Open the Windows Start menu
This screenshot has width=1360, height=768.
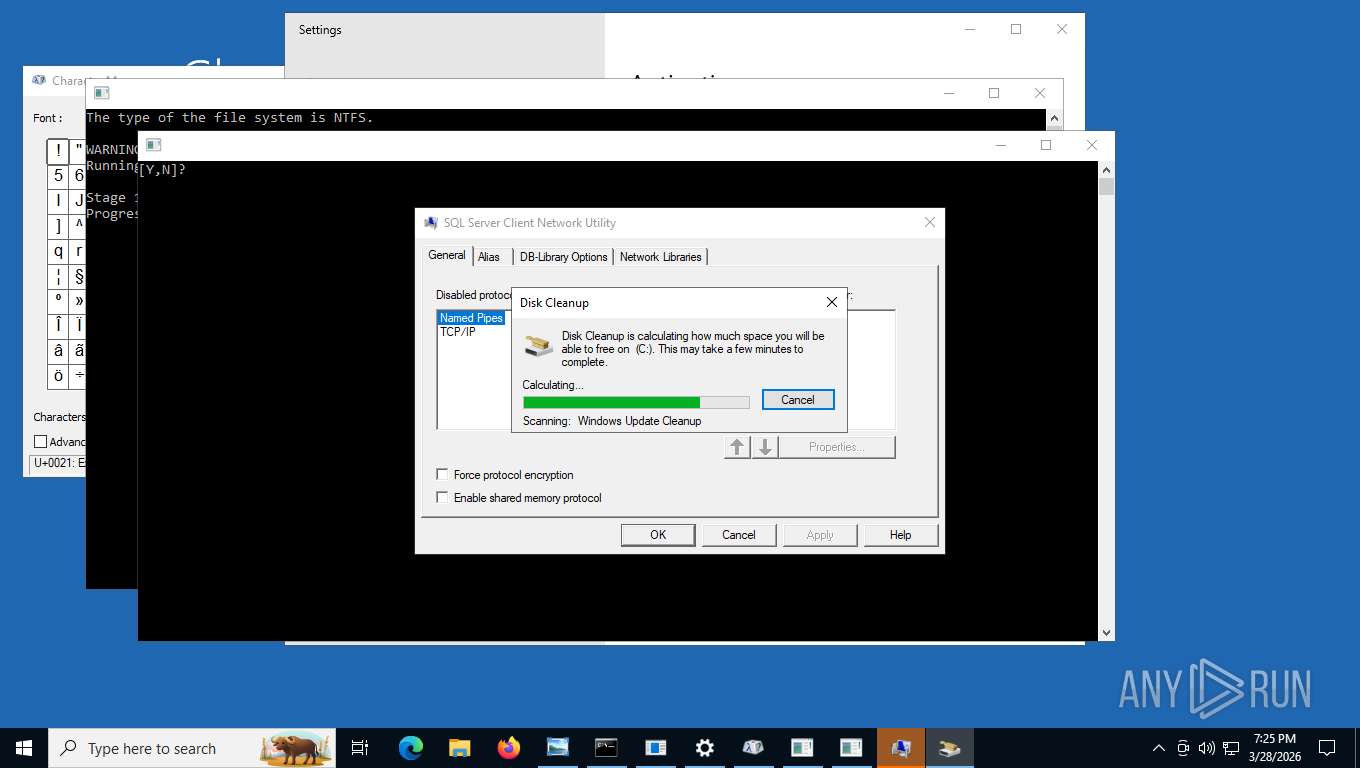pyautogui.click(x=23, y=748)
